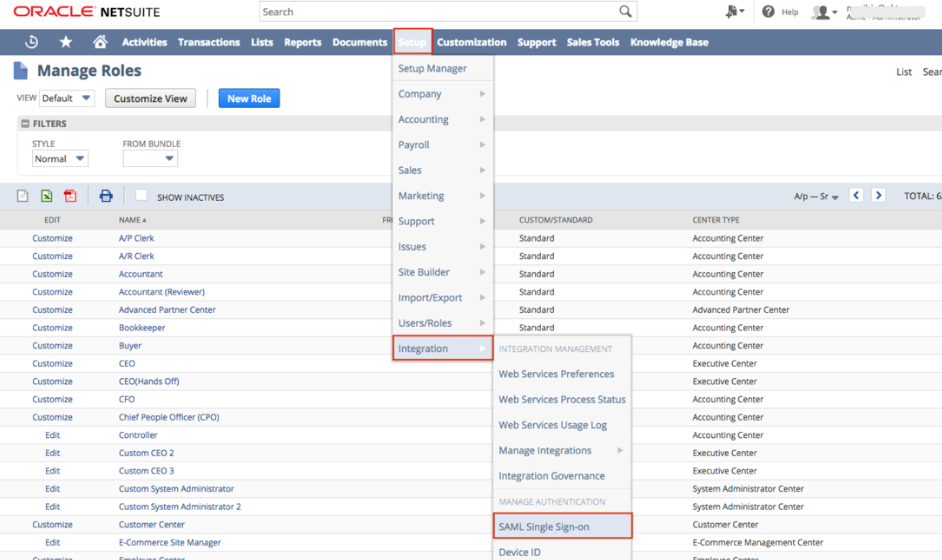Click the Help question mark icon

point(768,12)
